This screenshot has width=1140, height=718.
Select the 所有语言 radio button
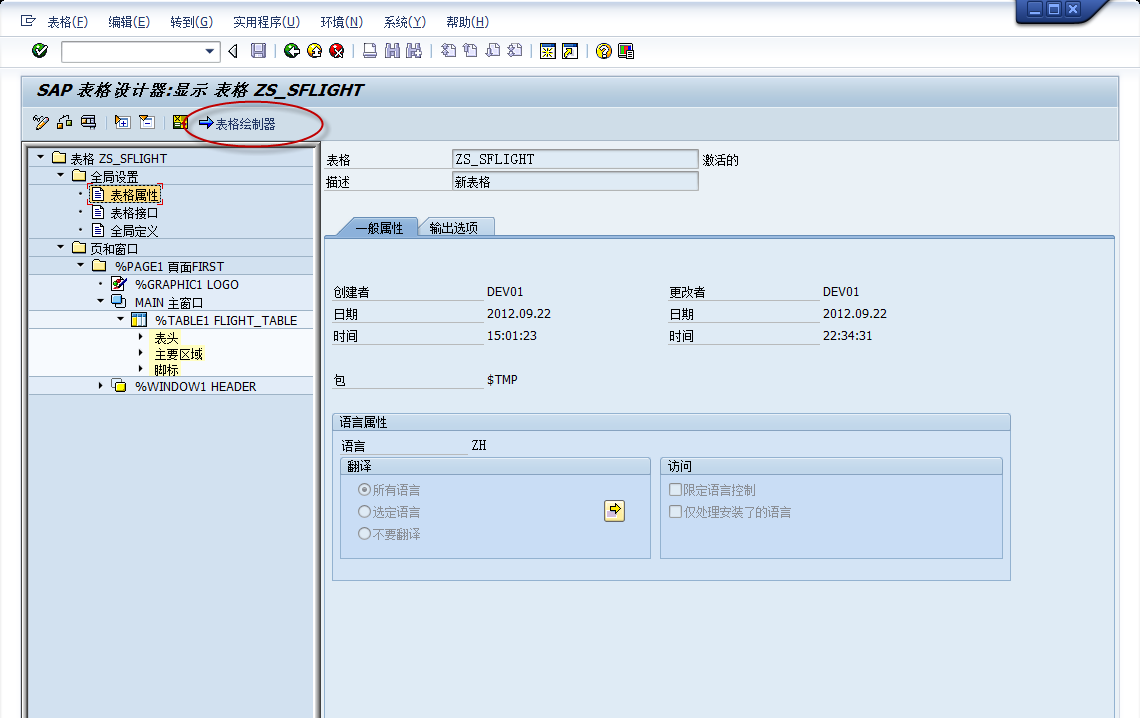pyautogui.click(x=364, y=490)
